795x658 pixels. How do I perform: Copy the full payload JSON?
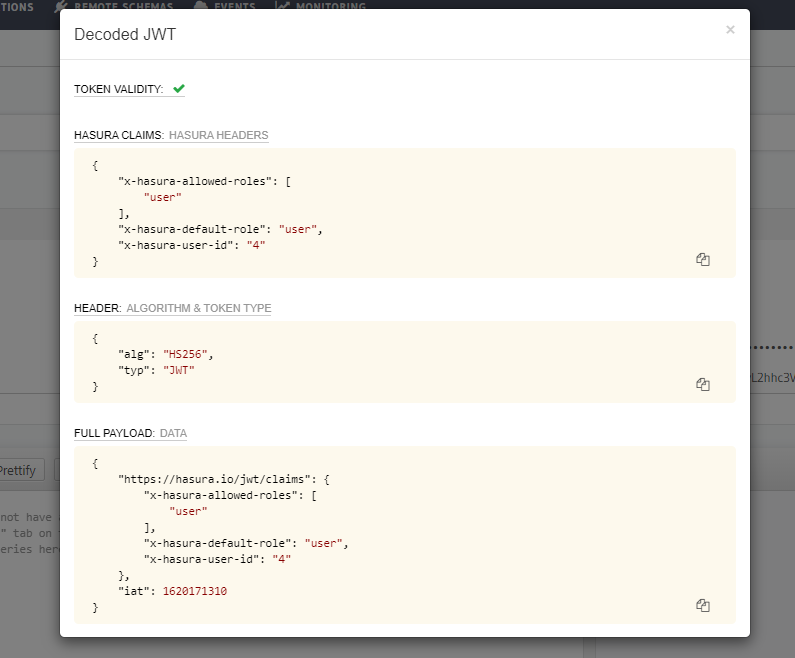(703, 605)
